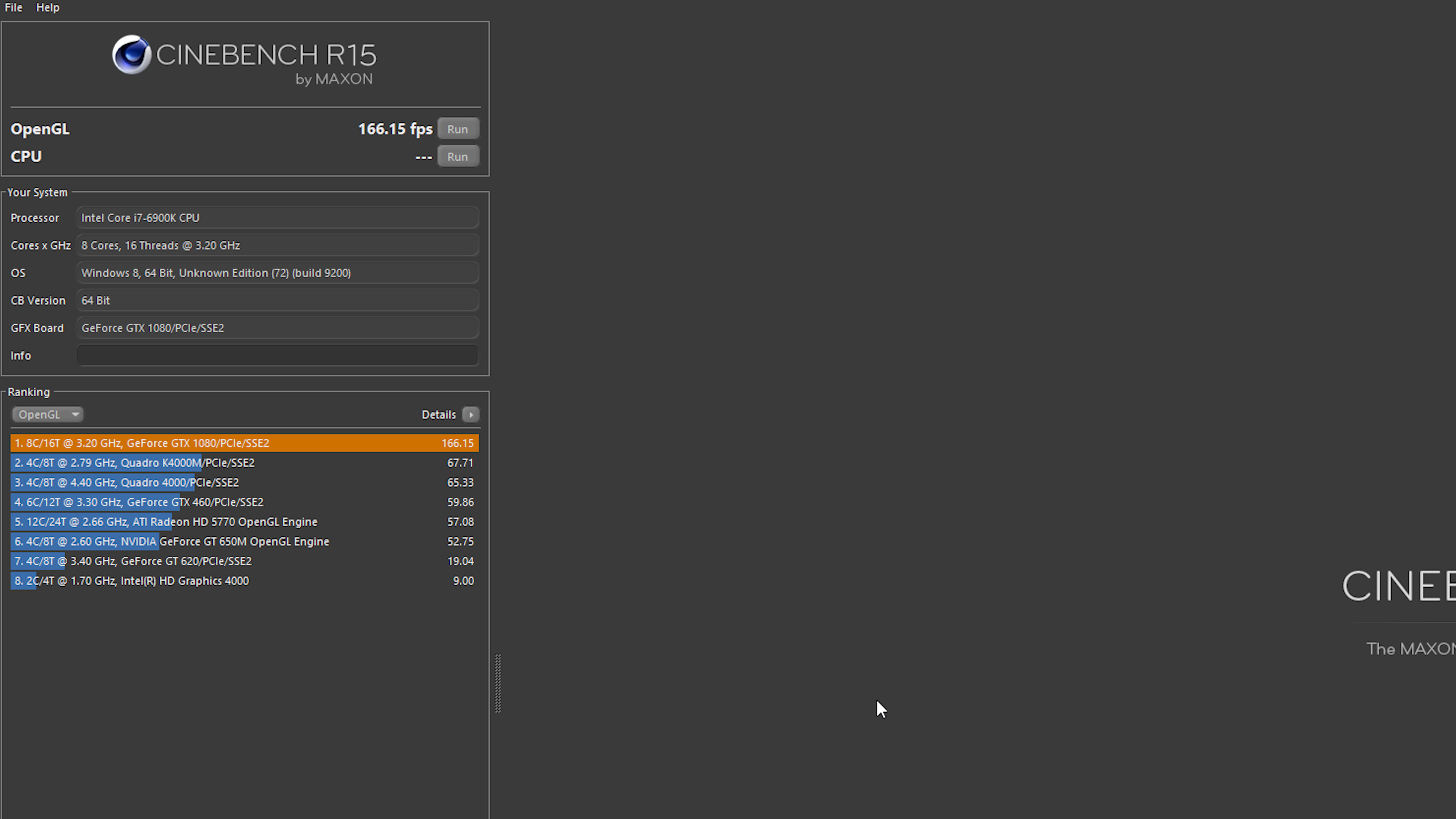Image resolution: width=1456 pixels, height=819 pixels.
Task: Click the panel splitter handle
Action: point(498,683)
